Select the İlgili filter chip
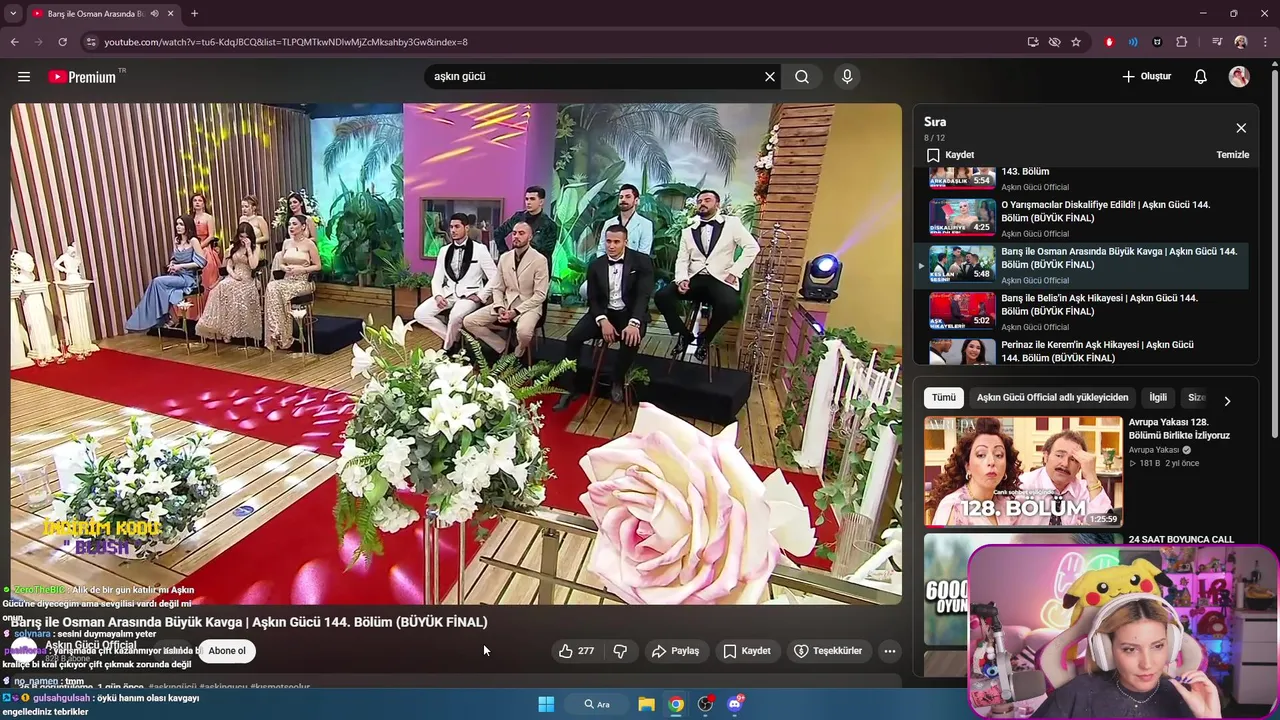 tap(1158, 398)
